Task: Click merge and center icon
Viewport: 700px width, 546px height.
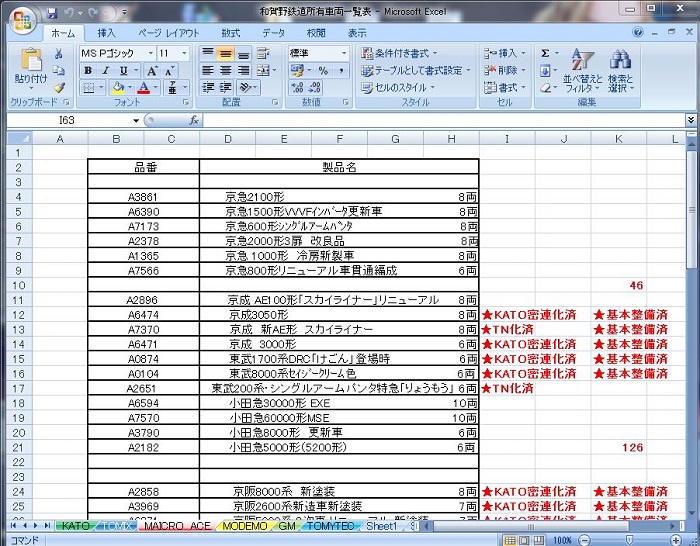Action: click(264, 71)
